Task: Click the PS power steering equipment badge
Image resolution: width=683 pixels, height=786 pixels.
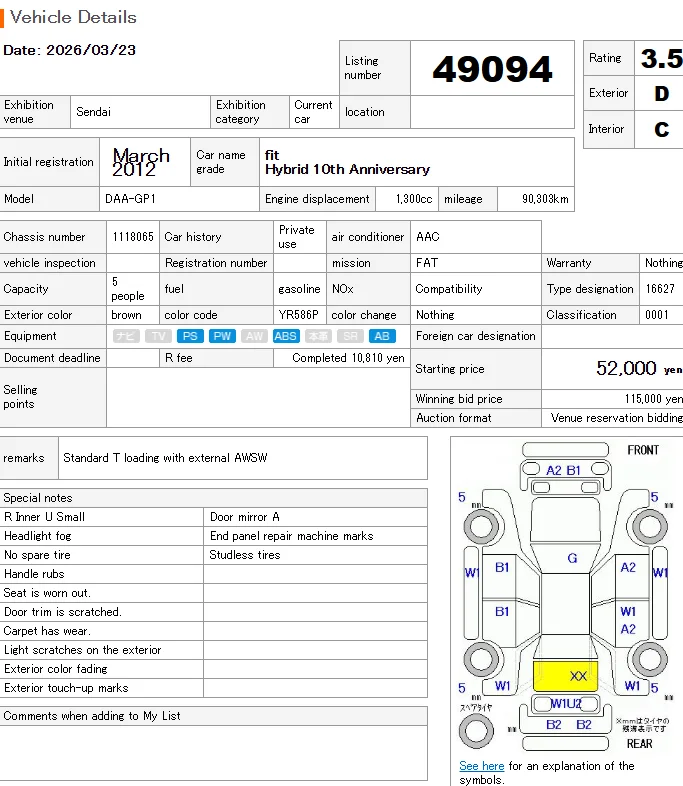Action: point(190,336)
